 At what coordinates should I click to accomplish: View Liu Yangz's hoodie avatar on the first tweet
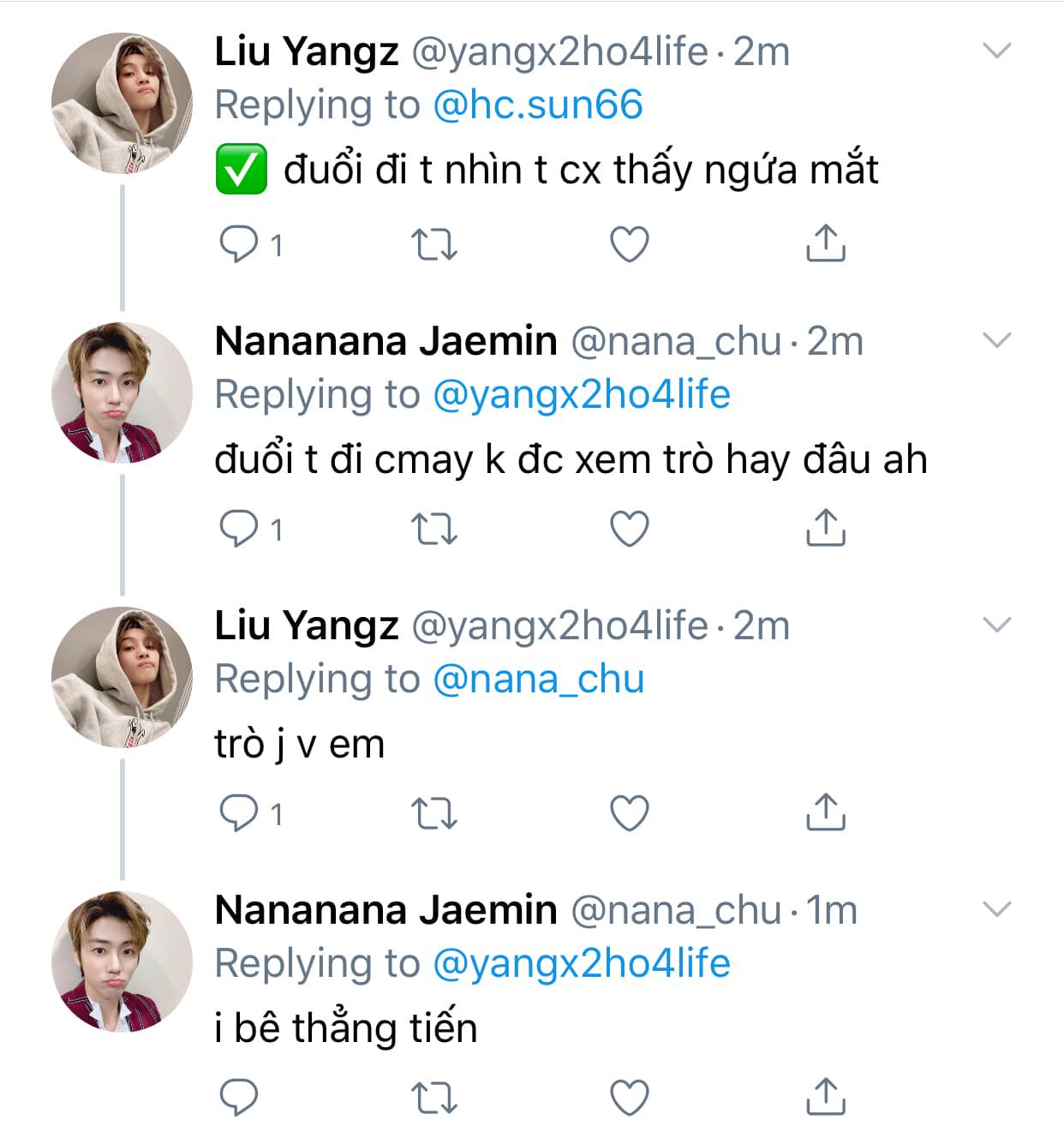tap(122, 103)
